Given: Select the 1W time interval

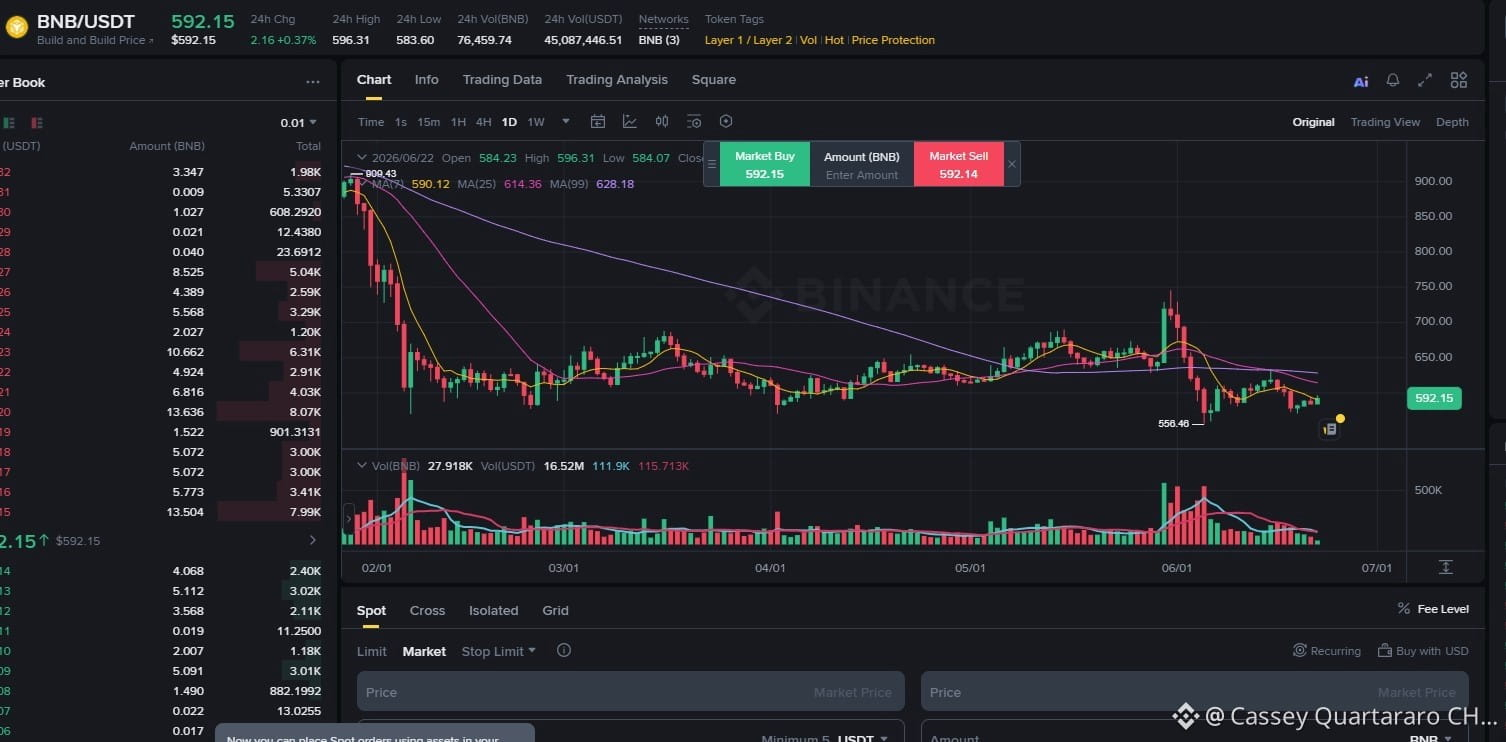Looking at the screenshot, I should point(536,122).
